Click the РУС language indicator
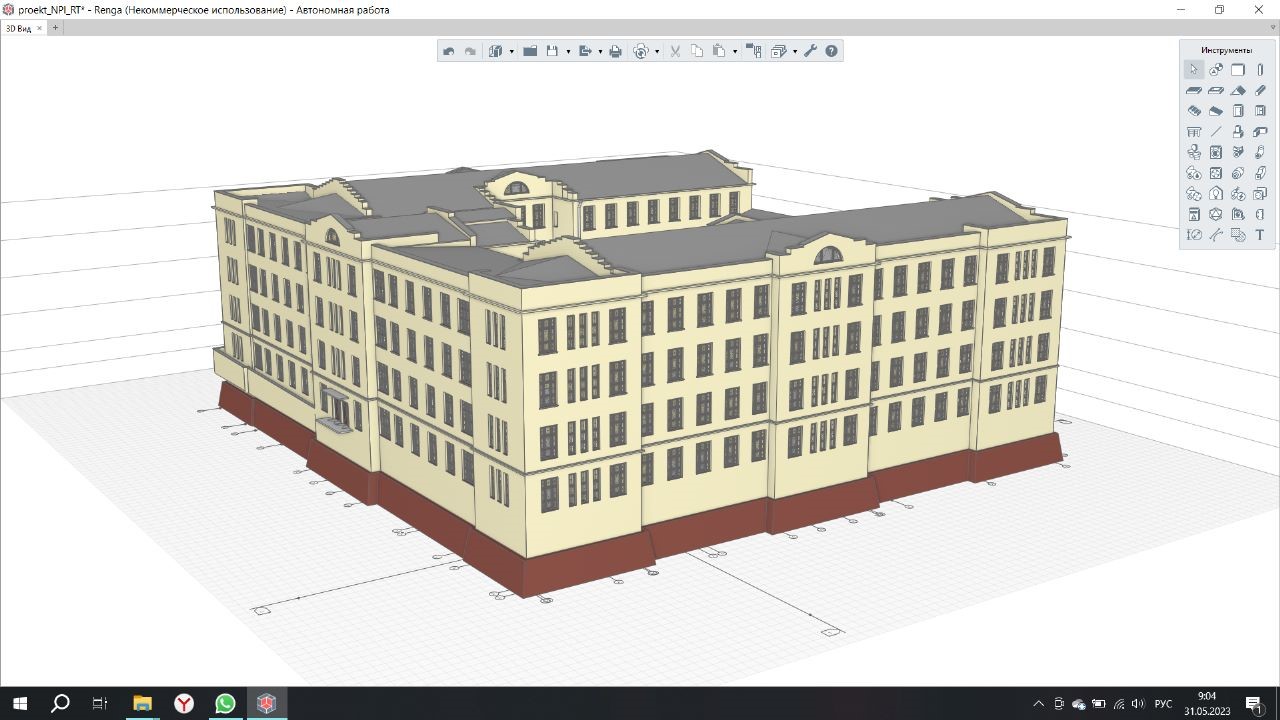This screenshot has height=720, width=1280. click(x=1163, y=704)
